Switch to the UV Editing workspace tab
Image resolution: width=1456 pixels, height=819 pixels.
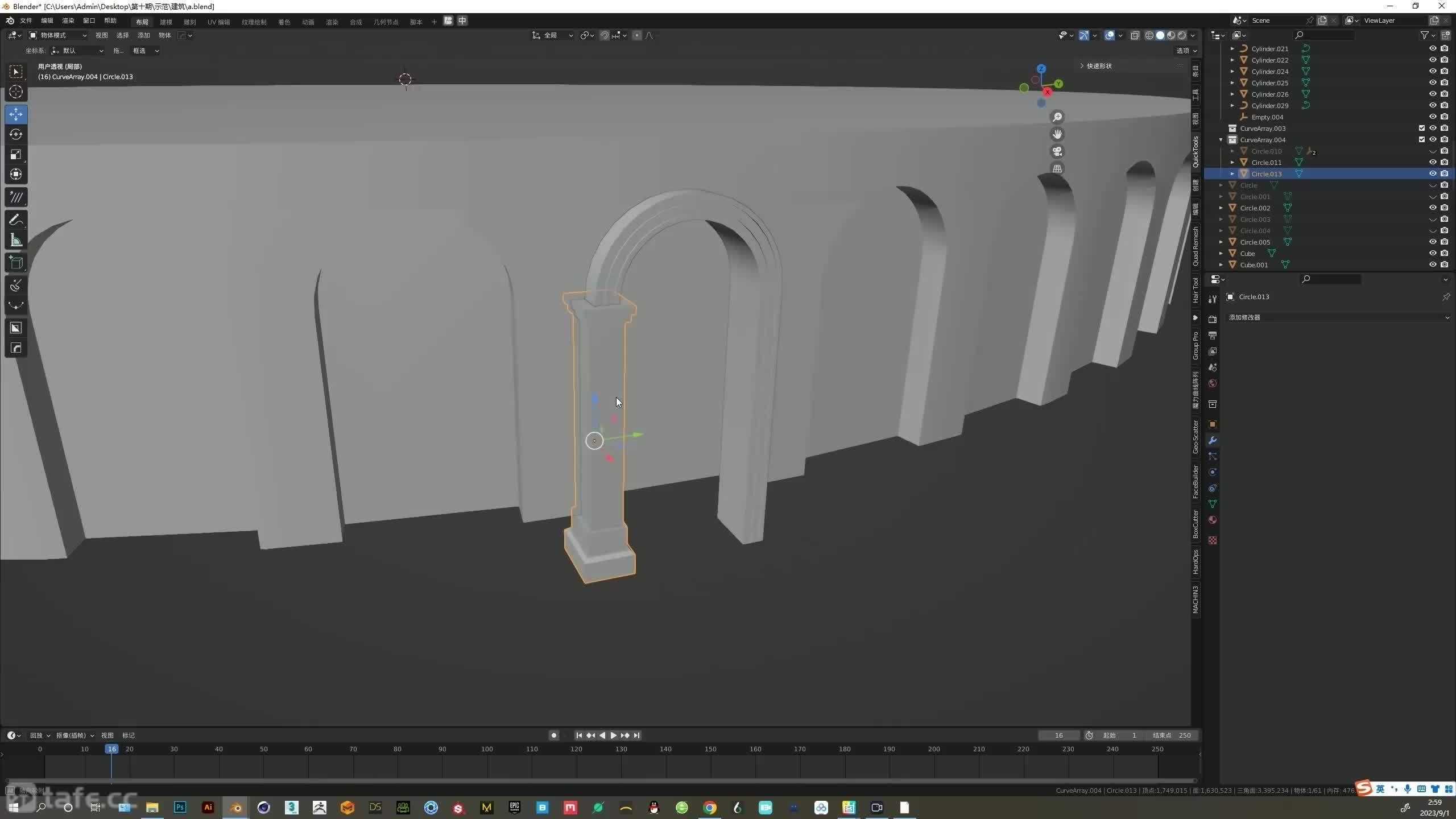(218, 22)
